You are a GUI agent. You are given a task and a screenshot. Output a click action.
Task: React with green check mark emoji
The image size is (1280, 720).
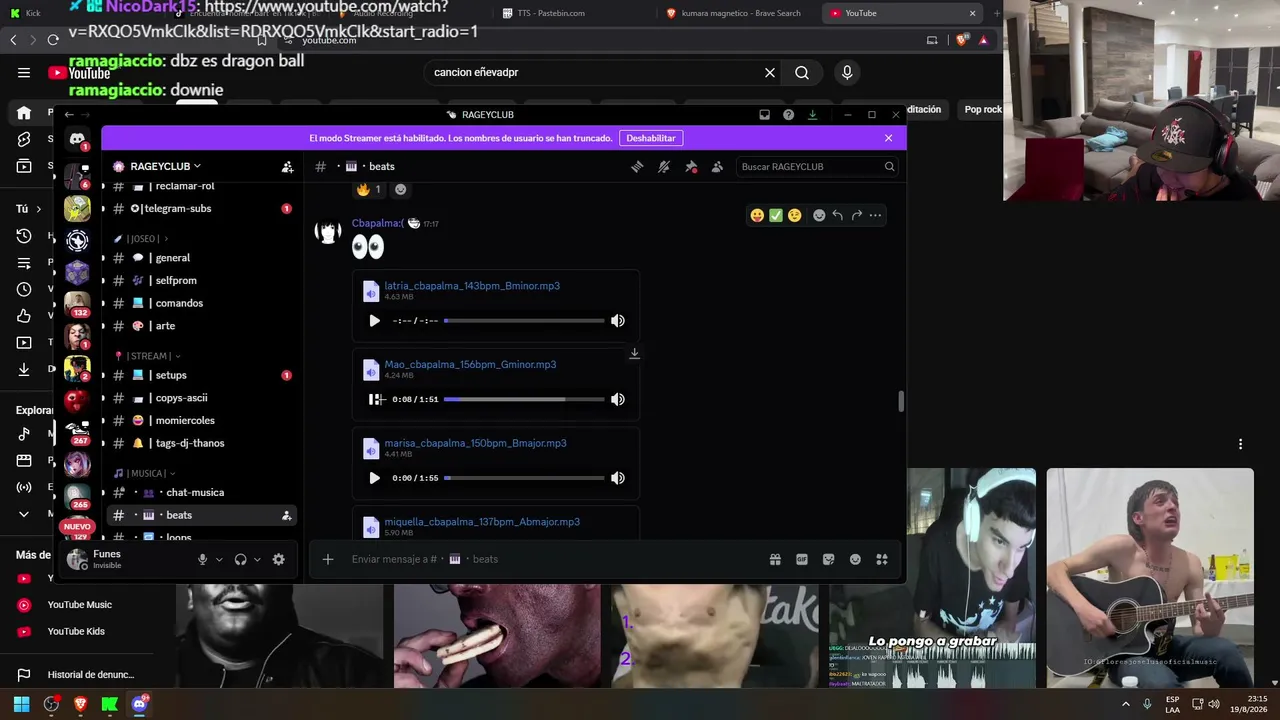click(x=776, y=215)
